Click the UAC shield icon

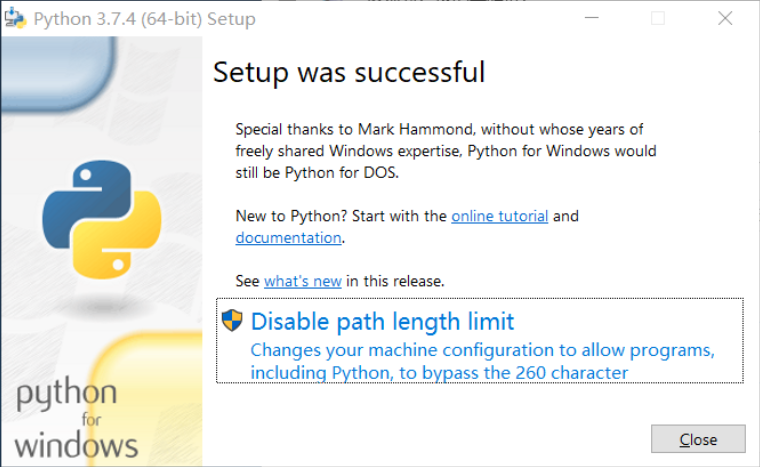click(232, 321)
